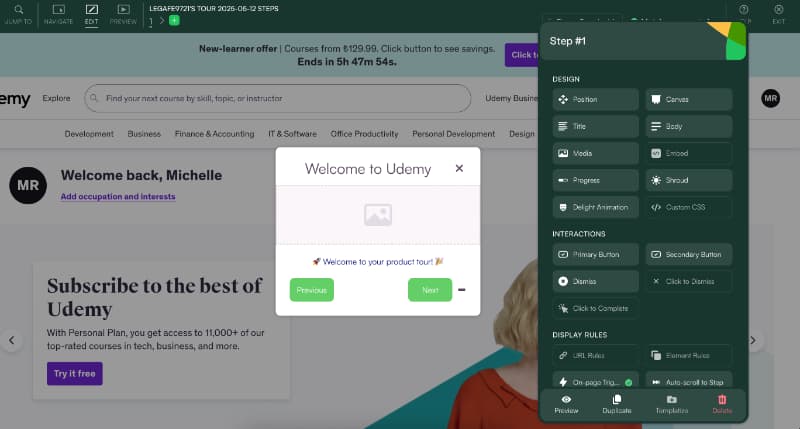Open the Body design setting
This screenshot has height=429, width=800.
(x=689, y=127)
